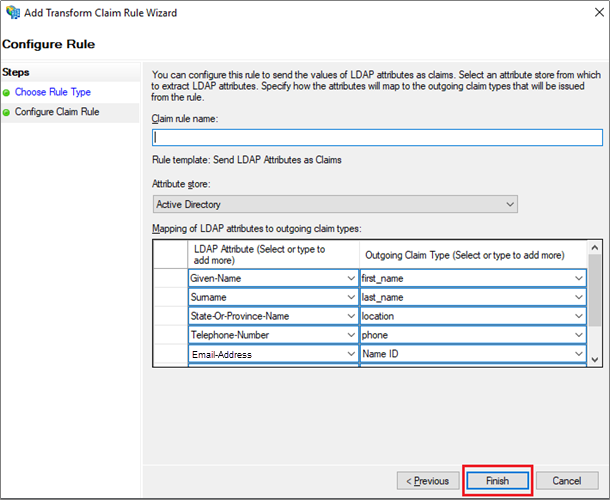Open the last_name outgoing claim dropdown
The height and width of the screenshot is (500, 610).
pos(578,297)
